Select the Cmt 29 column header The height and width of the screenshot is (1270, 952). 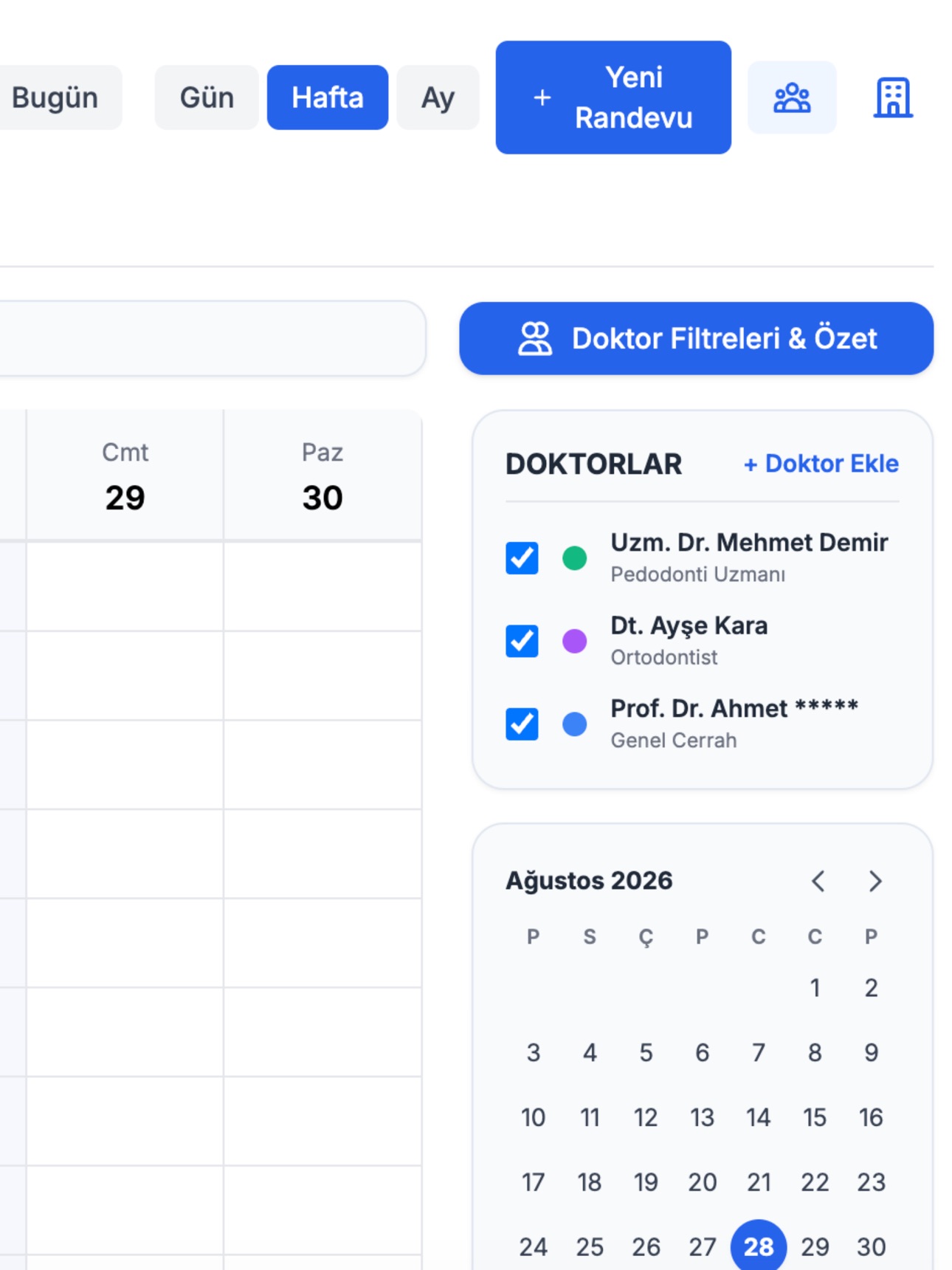point(125,476)
